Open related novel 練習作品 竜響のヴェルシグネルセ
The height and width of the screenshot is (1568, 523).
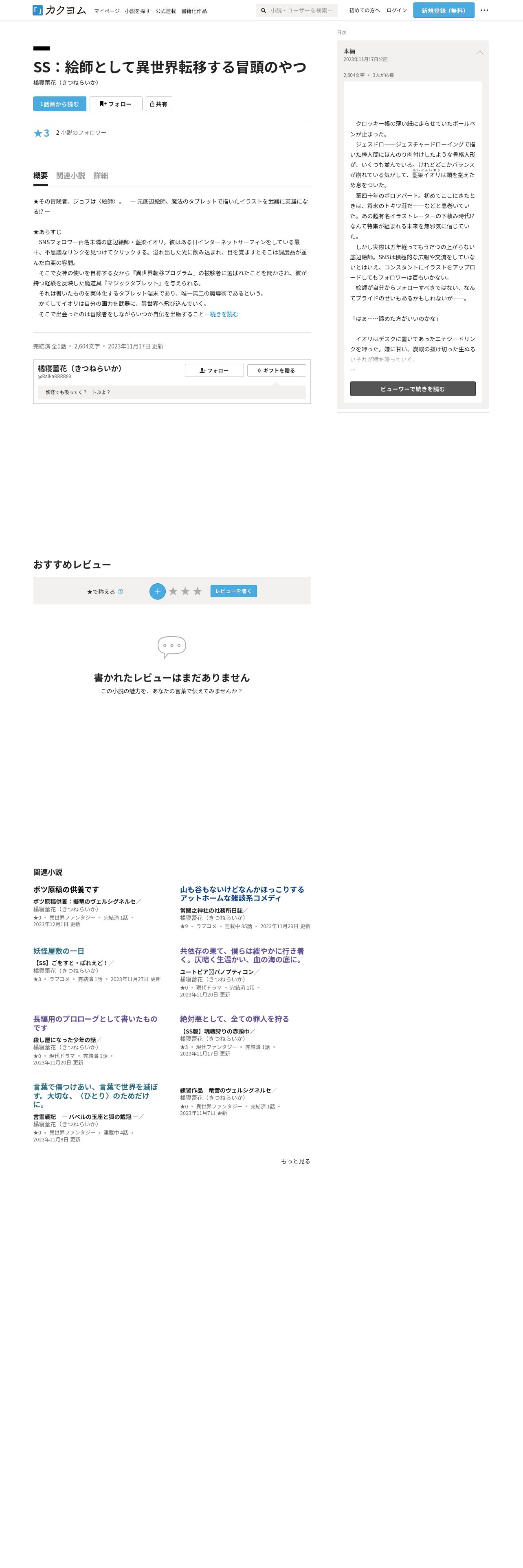tap(225, 1091)
